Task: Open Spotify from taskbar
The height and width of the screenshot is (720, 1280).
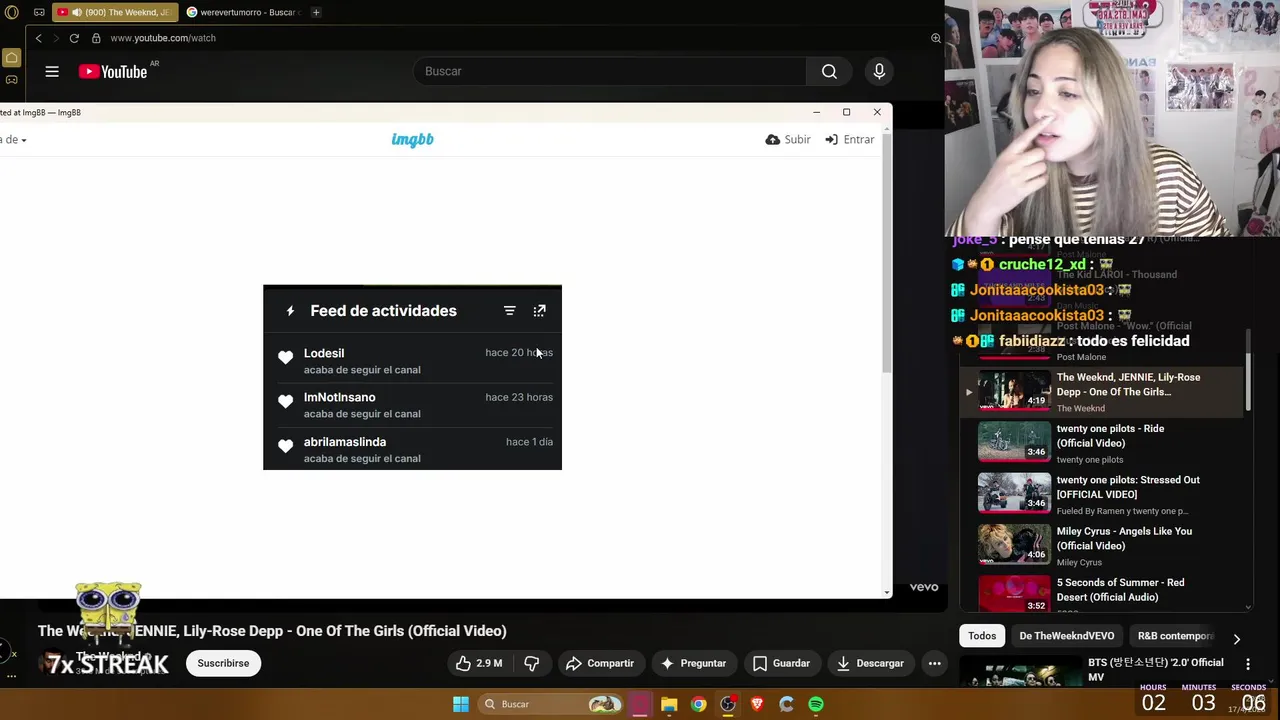Action: (x=816, y=704)
